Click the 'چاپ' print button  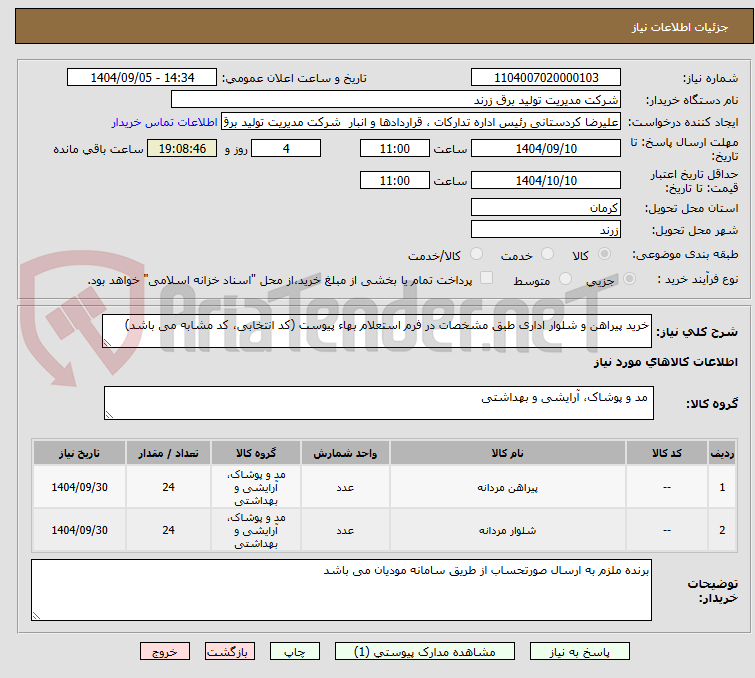pyautogui.click(x=295, y=652)
